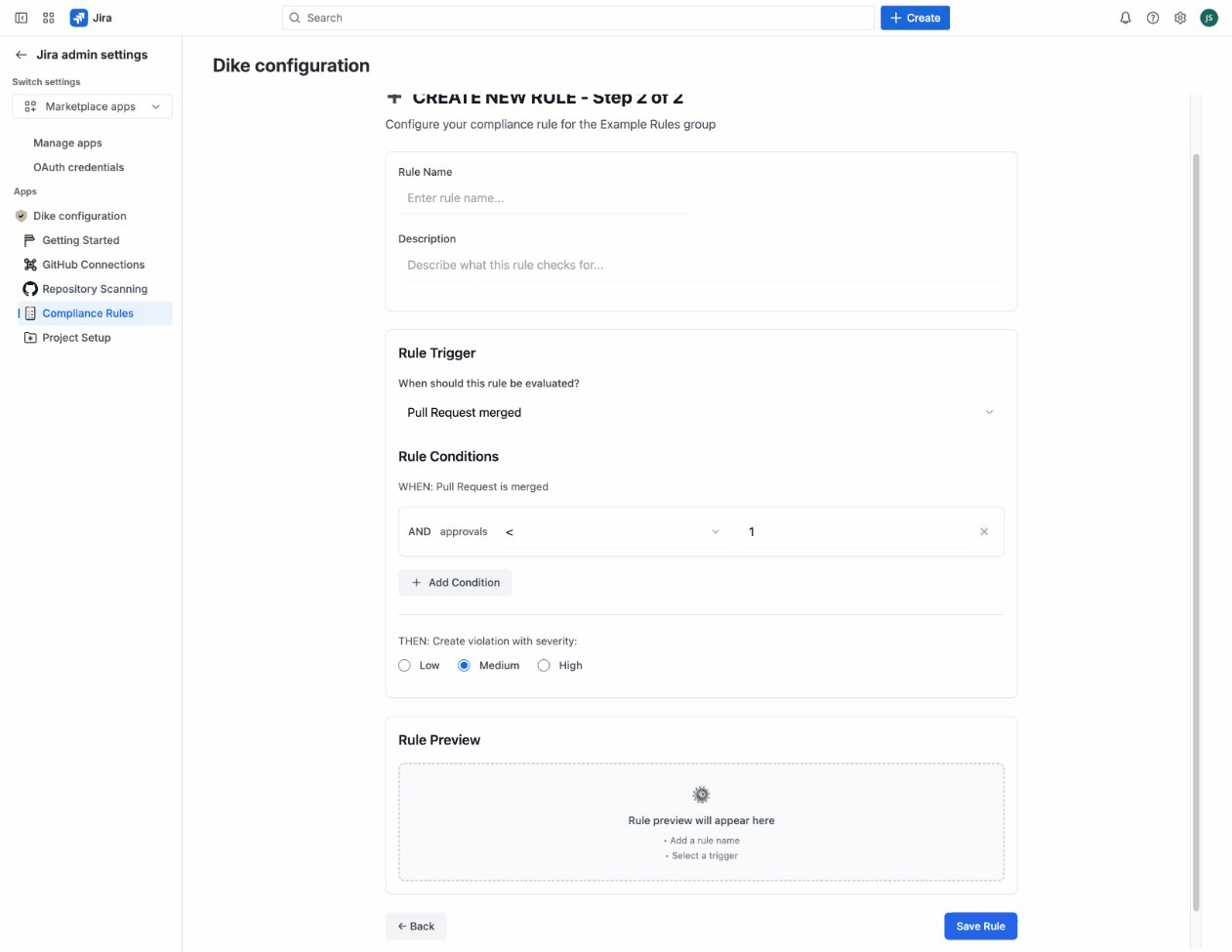Screen dimensions: 1232x952
Task: Expand the Marketplace apps dropdown
Action: click(x=92, y=106)
